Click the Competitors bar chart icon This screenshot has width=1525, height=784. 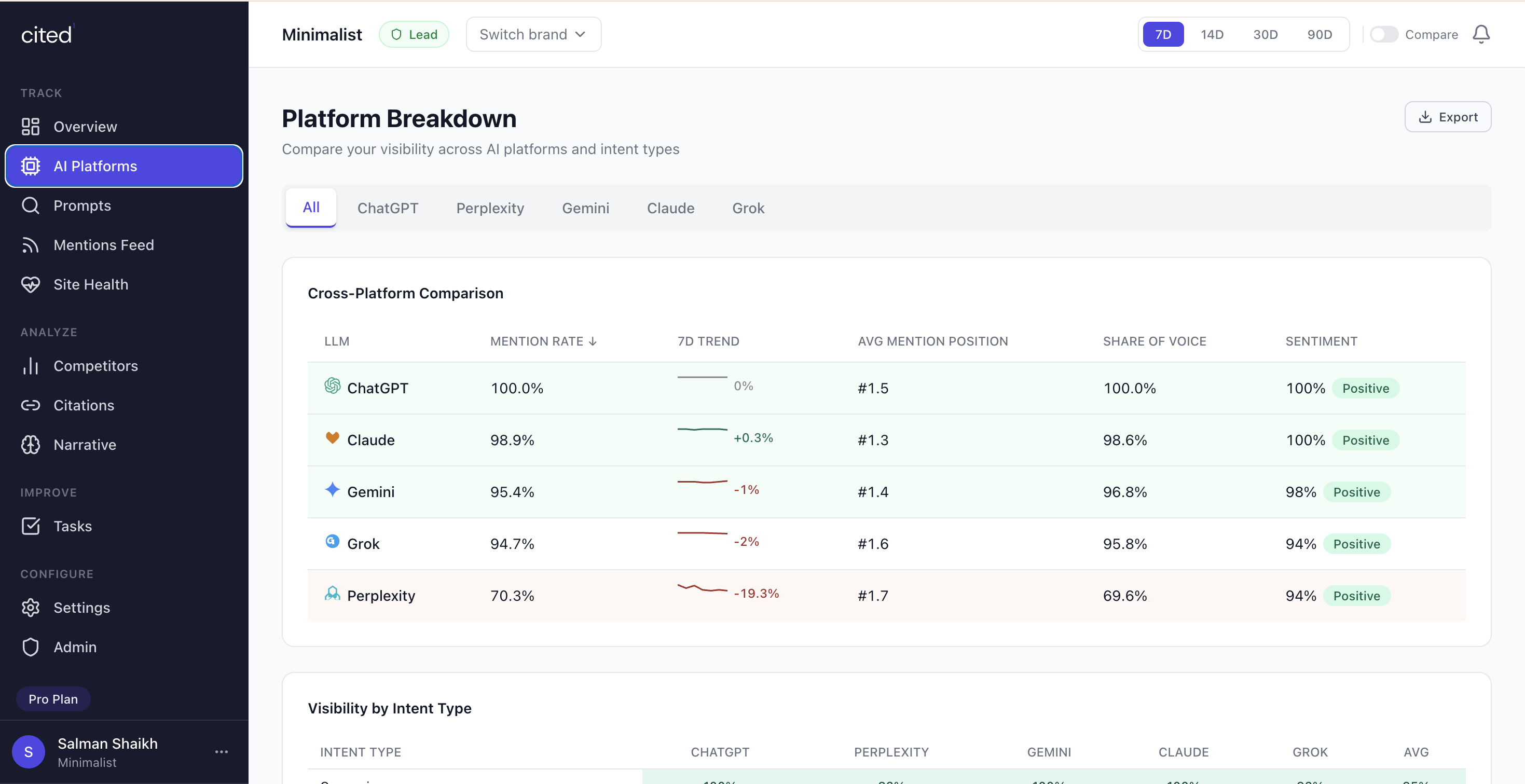(x=30, y=366)
